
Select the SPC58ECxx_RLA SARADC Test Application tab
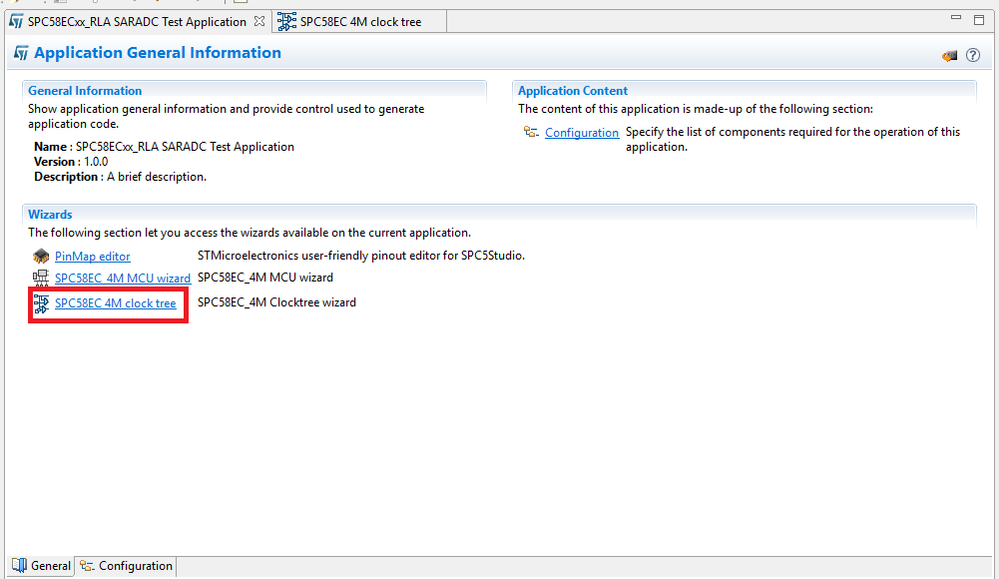pyautogui.click(x=136, y=22)
